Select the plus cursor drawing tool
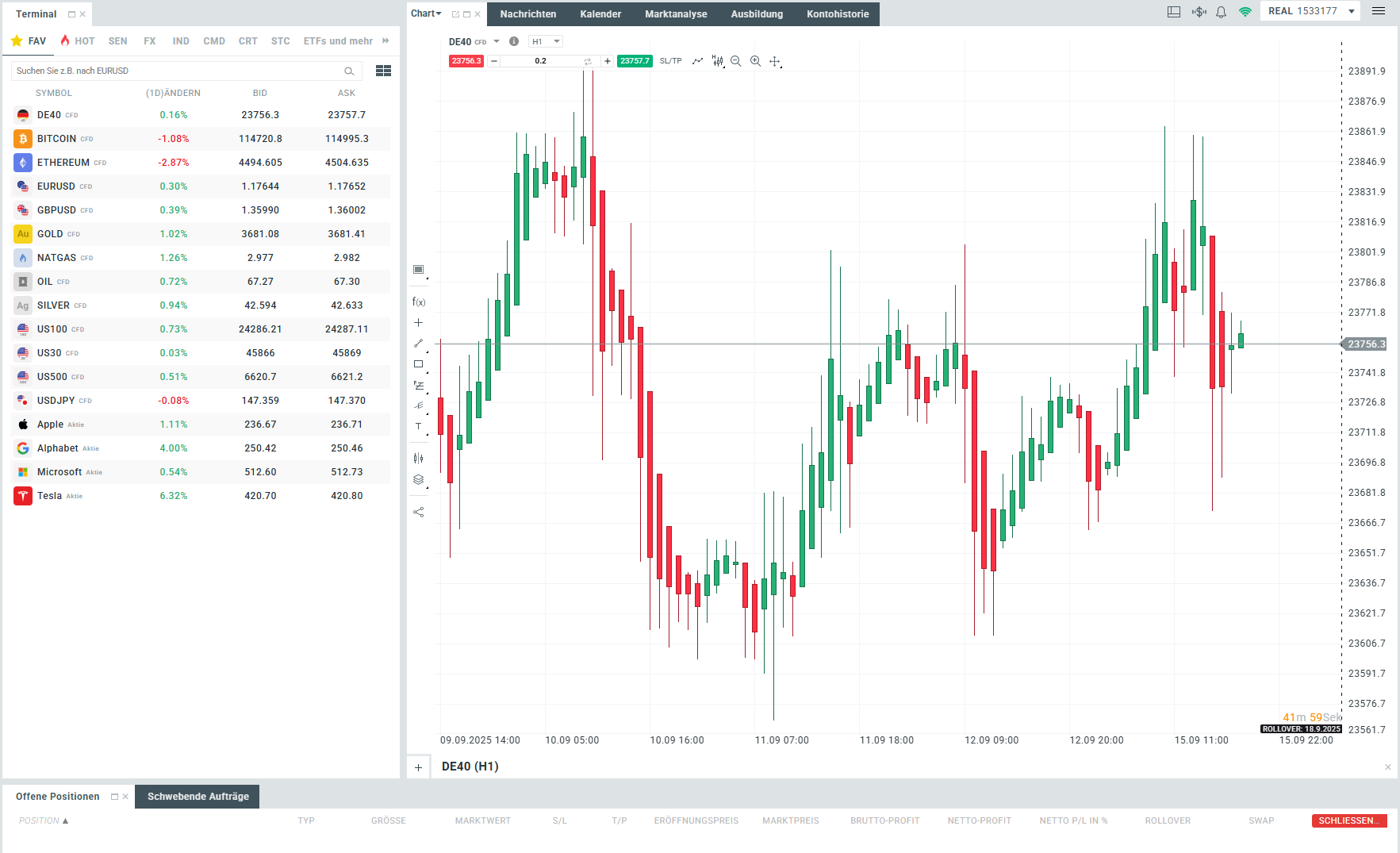Screen dimensions: 1400x853 tap(419, 323)
